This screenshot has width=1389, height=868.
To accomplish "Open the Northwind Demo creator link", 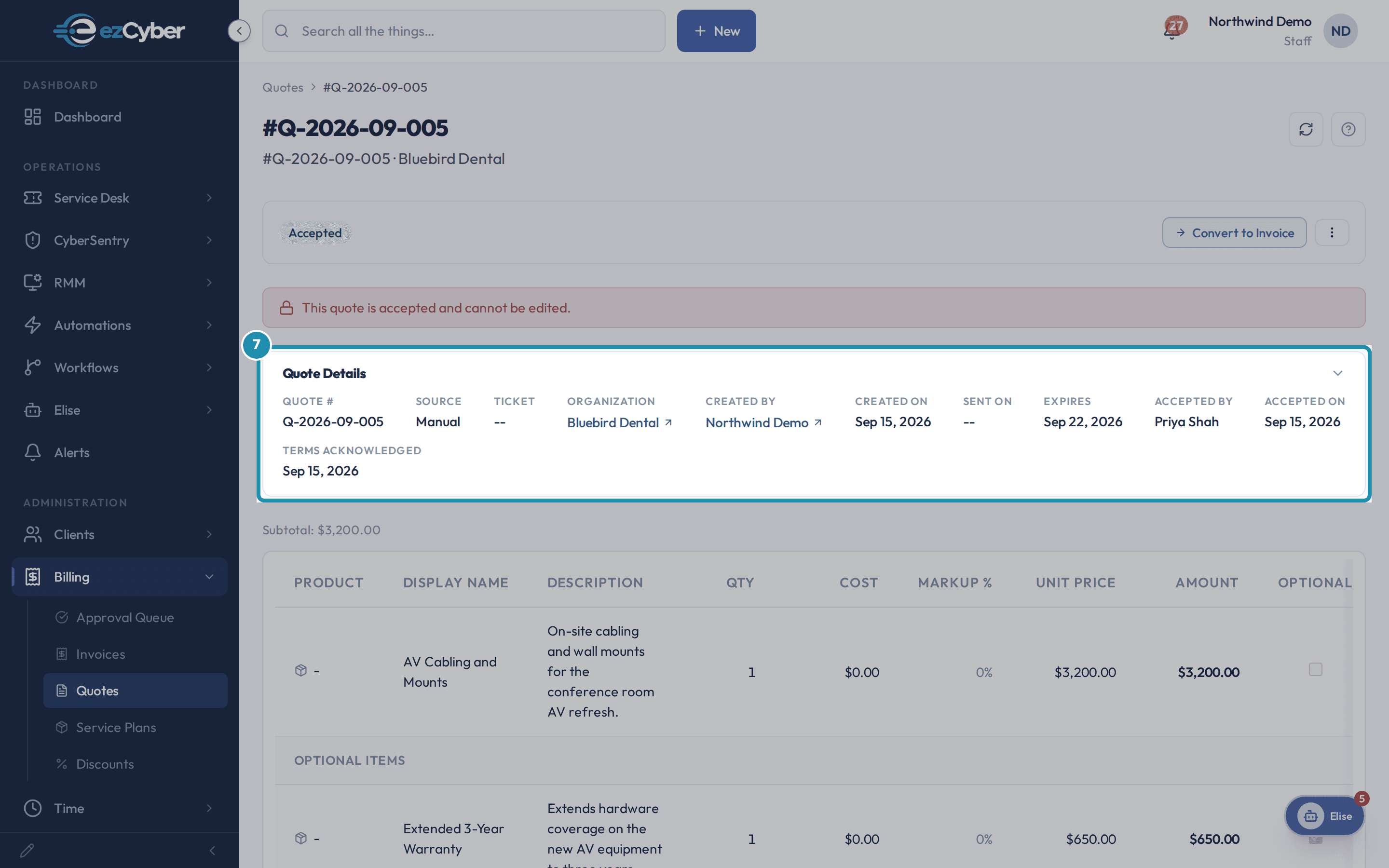I will (x=763, y=422).
